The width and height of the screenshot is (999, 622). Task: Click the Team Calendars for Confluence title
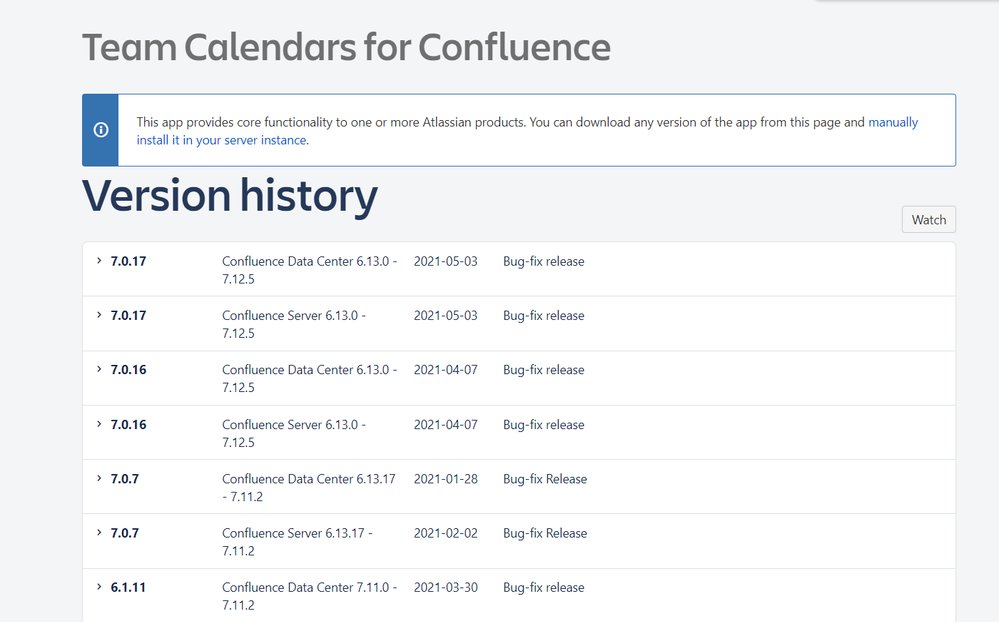346,47
